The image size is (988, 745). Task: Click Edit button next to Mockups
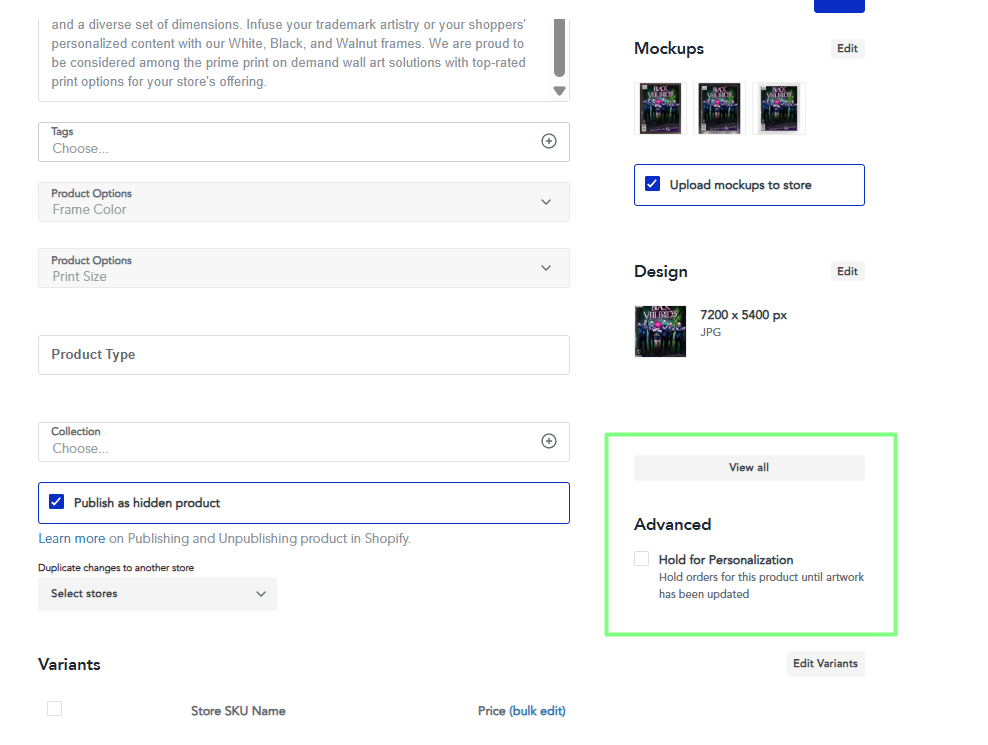point(847,49)
